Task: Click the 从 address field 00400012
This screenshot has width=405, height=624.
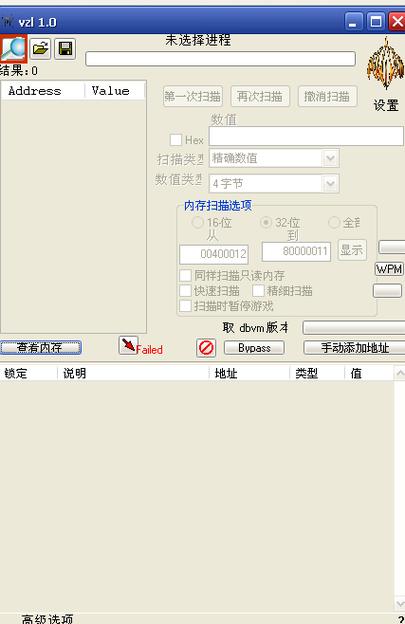Action: coord(214,254)
